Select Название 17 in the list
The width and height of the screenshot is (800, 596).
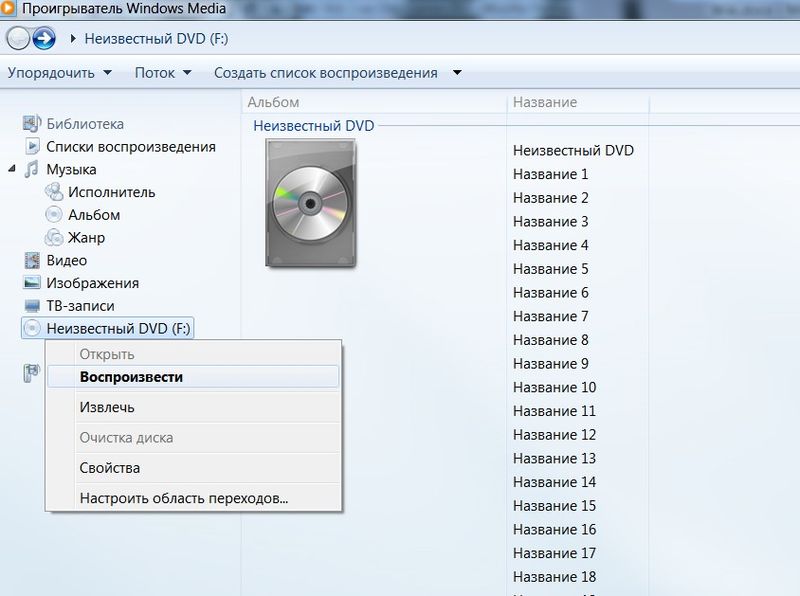555,553
